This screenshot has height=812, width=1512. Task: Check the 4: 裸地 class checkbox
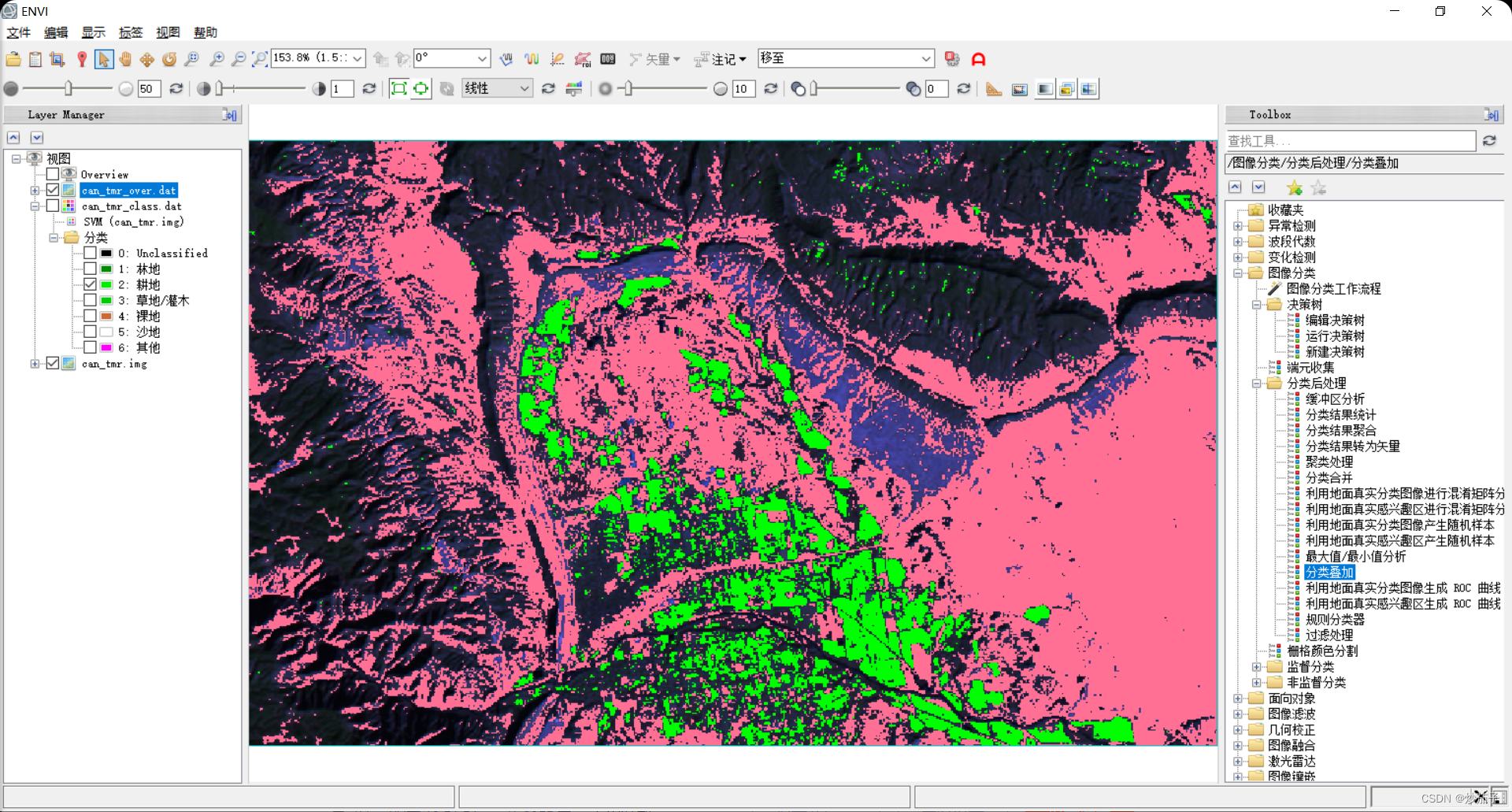tap(91, 316)
